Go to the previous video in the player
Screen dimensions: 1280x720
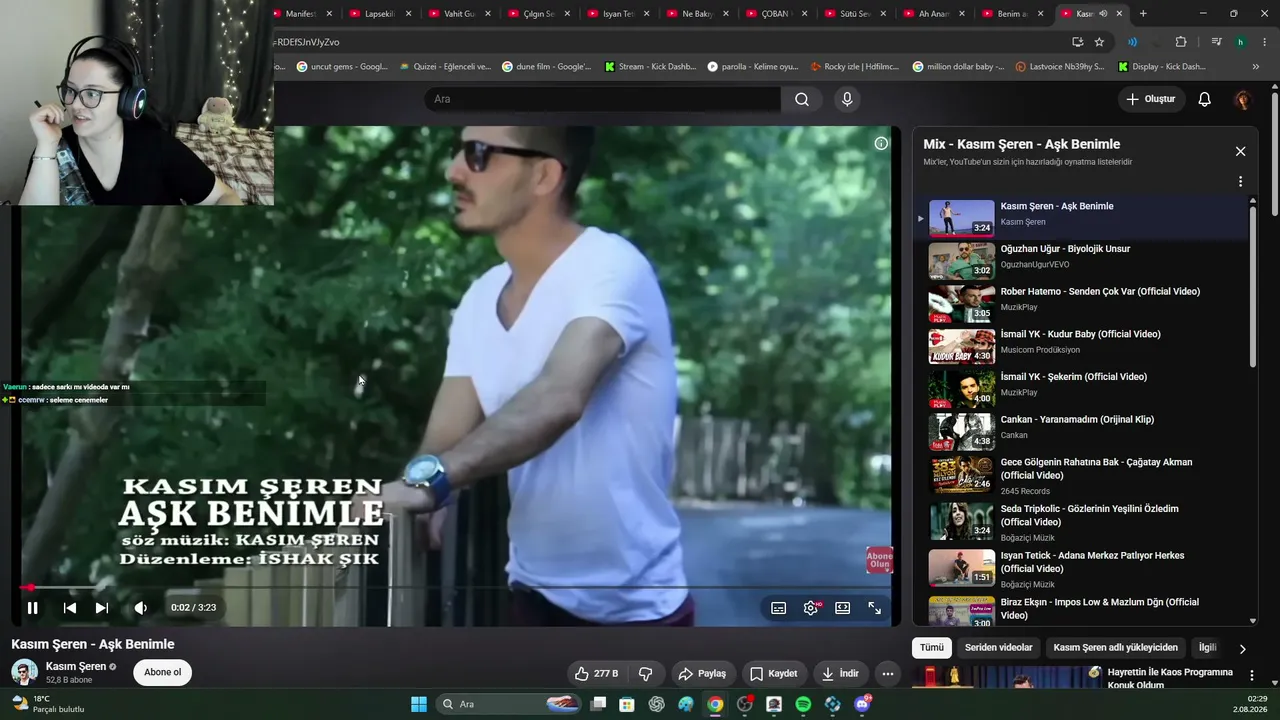[x=70, y=608]
